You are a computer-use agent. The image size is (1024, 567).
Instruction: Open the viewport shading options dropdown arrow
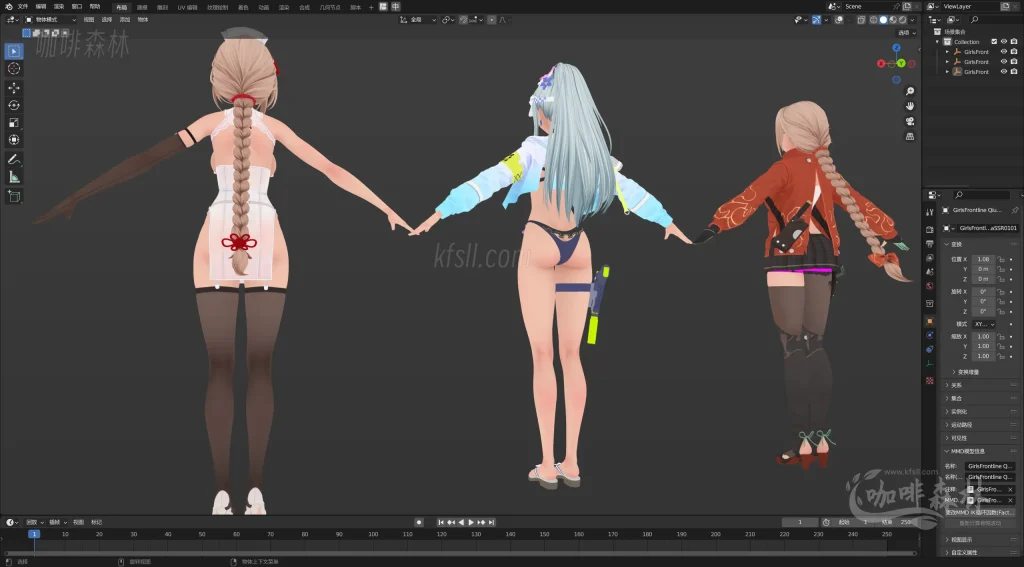pos(912,20)
